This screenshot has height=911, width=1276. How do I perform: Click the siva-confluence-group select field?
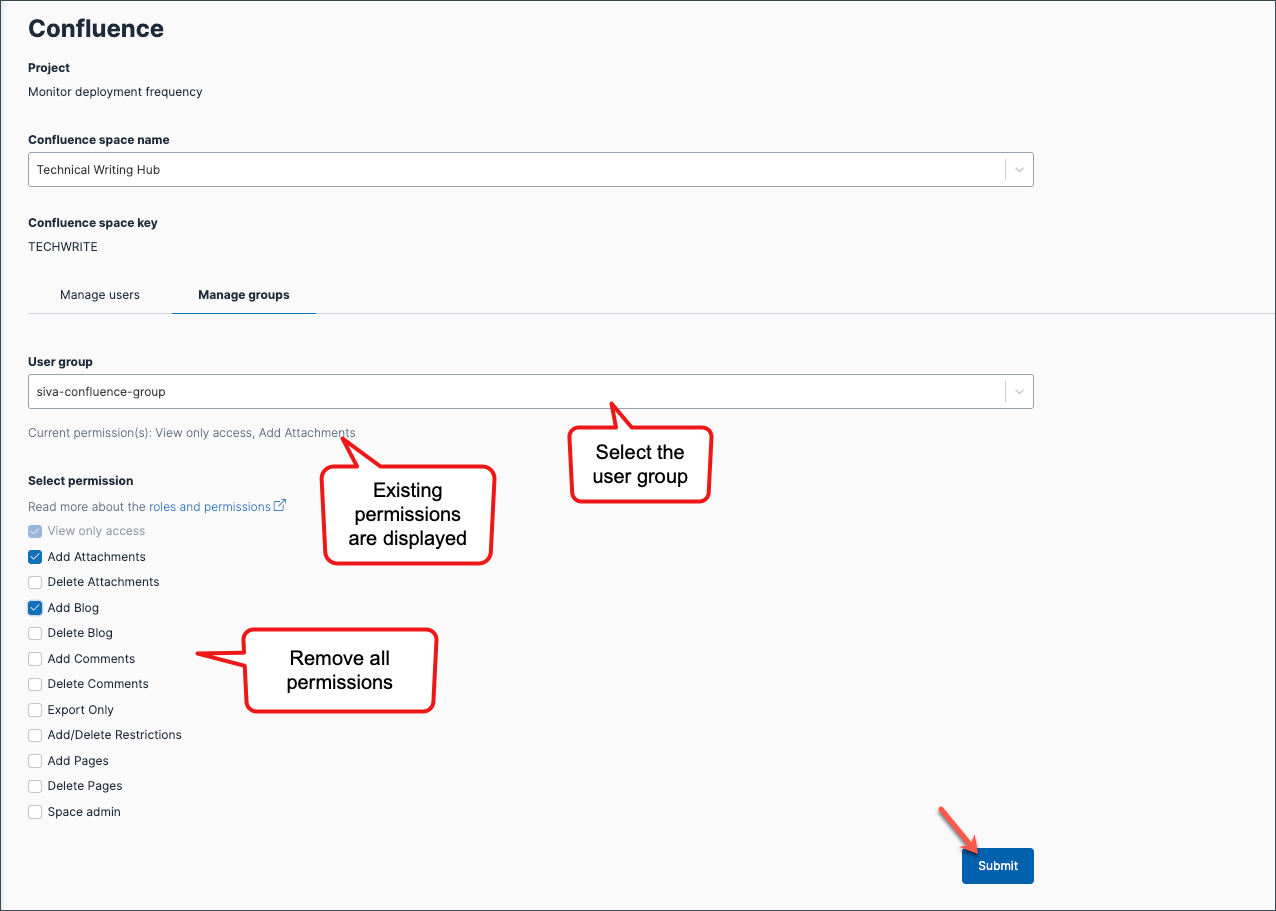[530, 392]
